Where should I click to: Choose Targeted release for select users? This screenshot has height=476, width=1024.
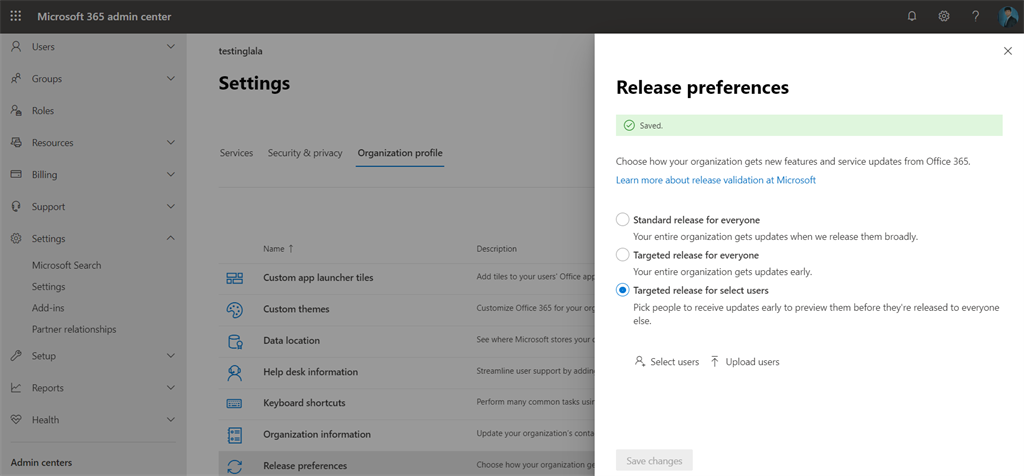click(623, 290)
